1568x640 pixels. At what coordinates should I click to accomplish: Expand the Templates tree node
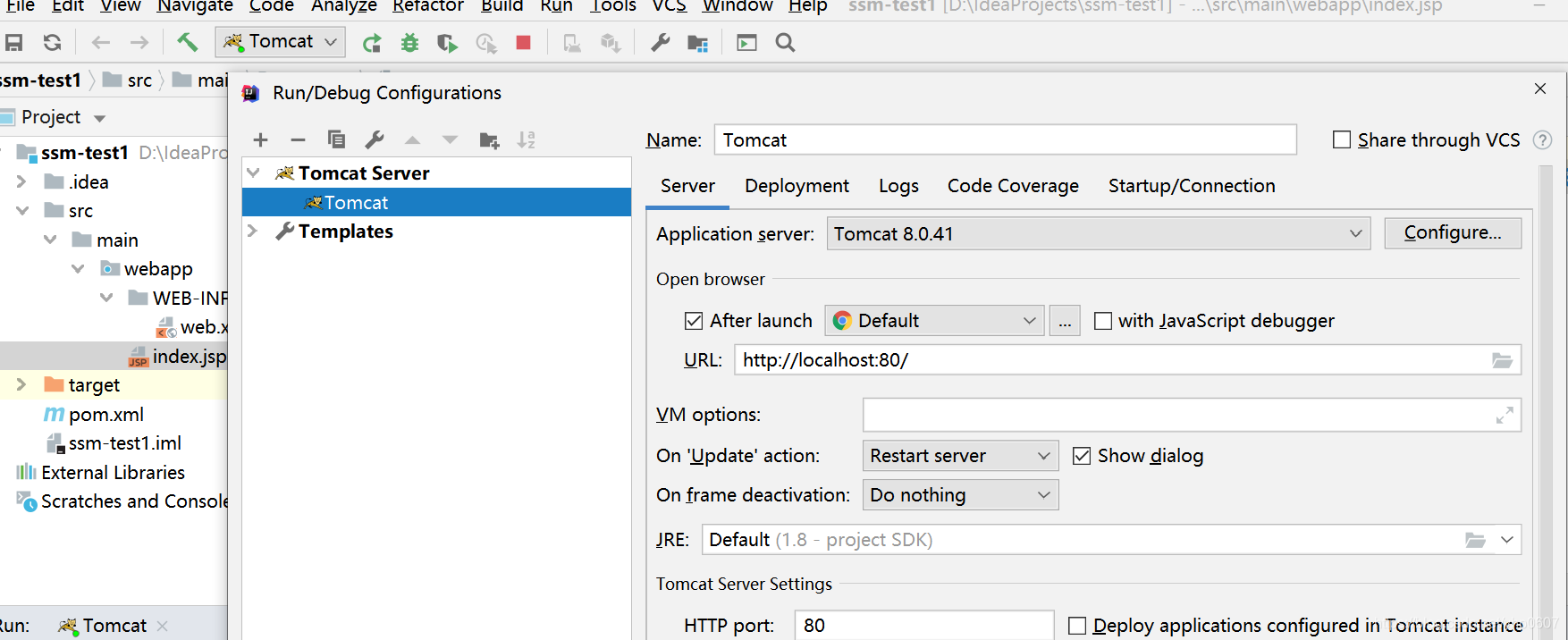click(x=253, y=231)
